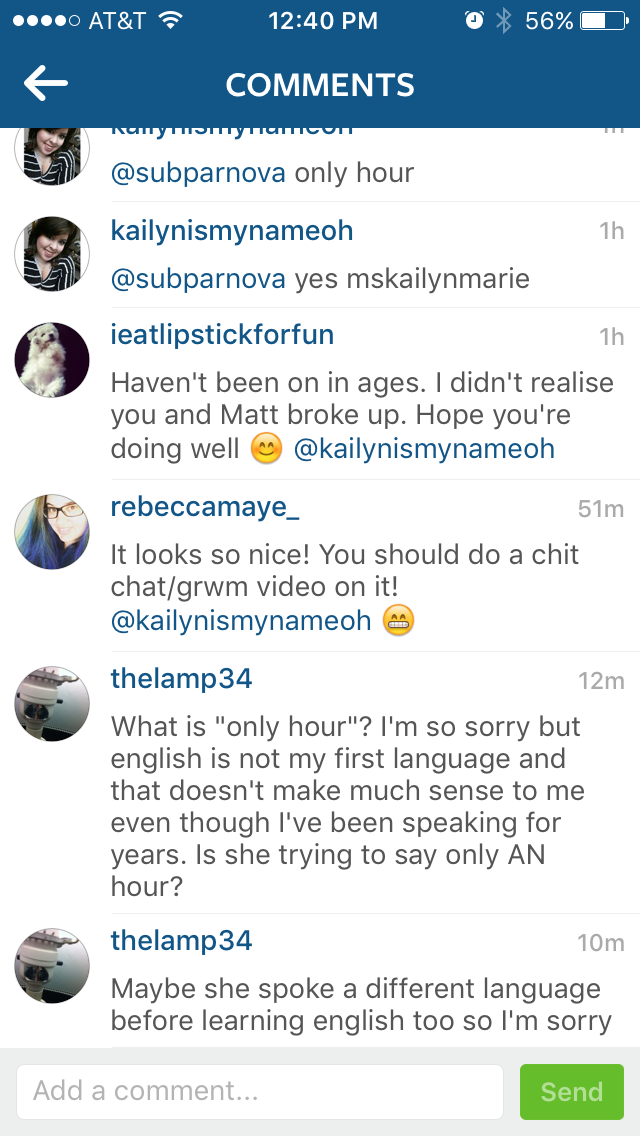This screenshot has width=640, height=1136.
Task: Tap kailynismynameoh's avatar beside 'yes mskailynmarie'
Action: pos(52,254)
